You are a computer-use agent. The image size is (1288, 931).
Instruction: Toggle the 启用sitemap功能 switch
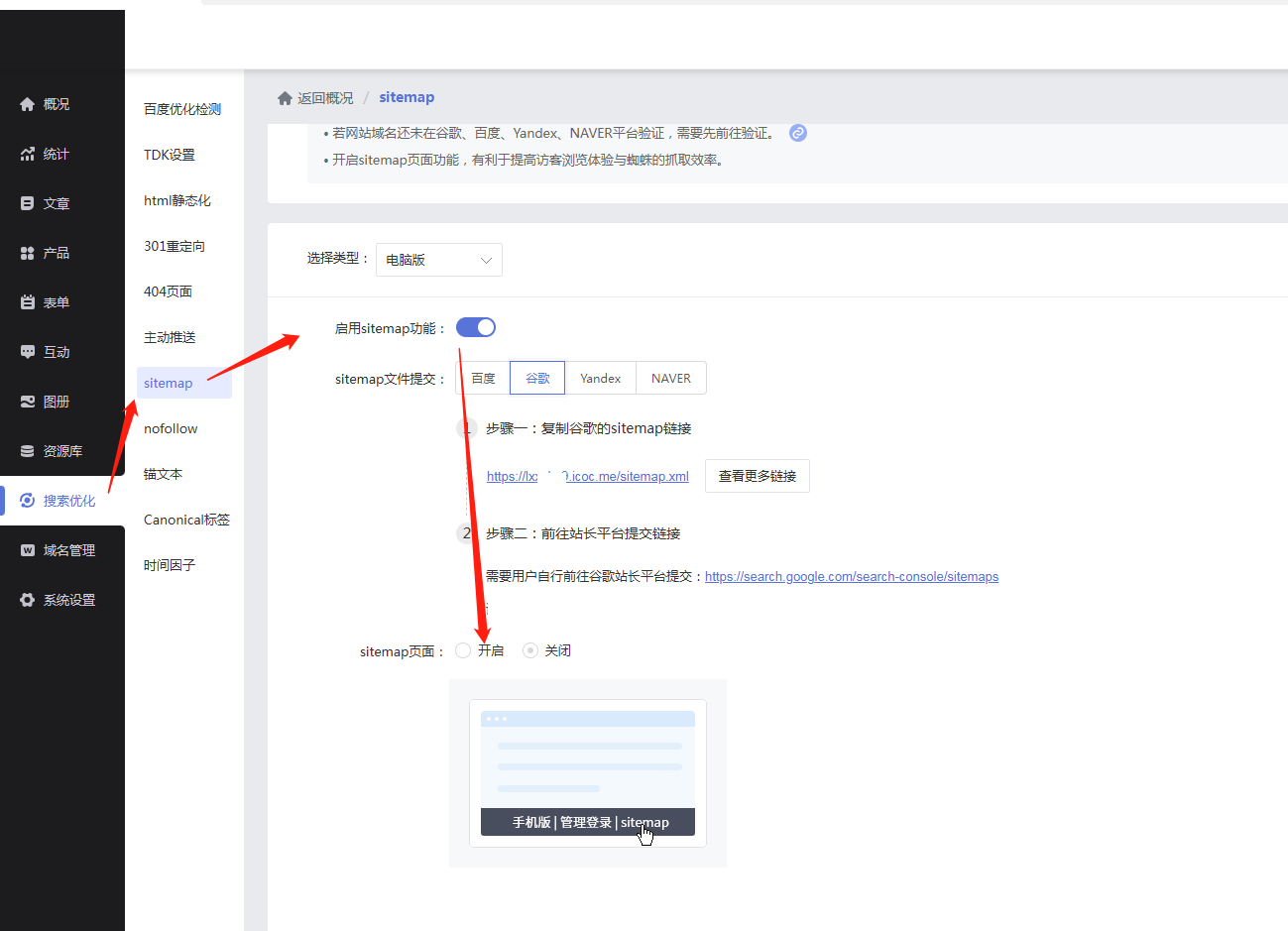click(x=476, y=327)
